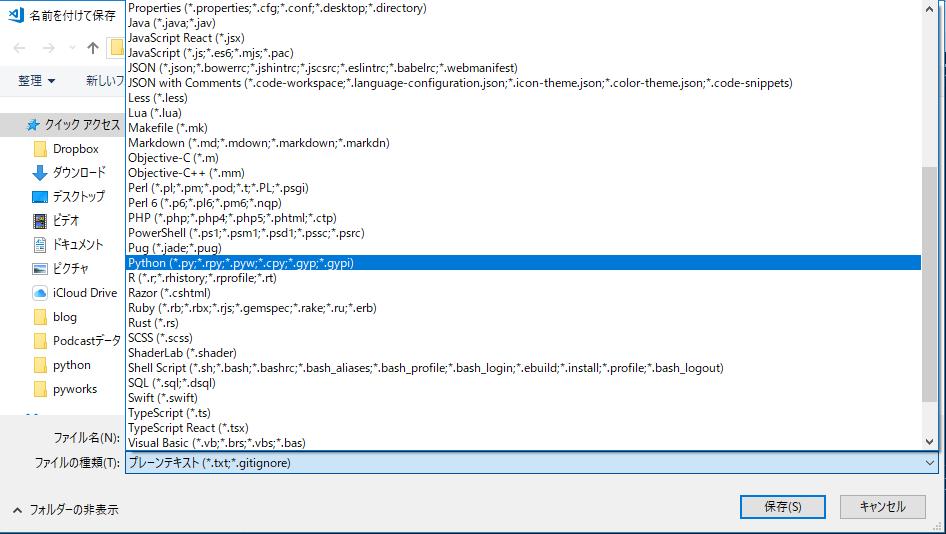The height and width of the screenshot is (534, 946).
Task: Click the Dropbox folder icon
Action: [40, 149]
